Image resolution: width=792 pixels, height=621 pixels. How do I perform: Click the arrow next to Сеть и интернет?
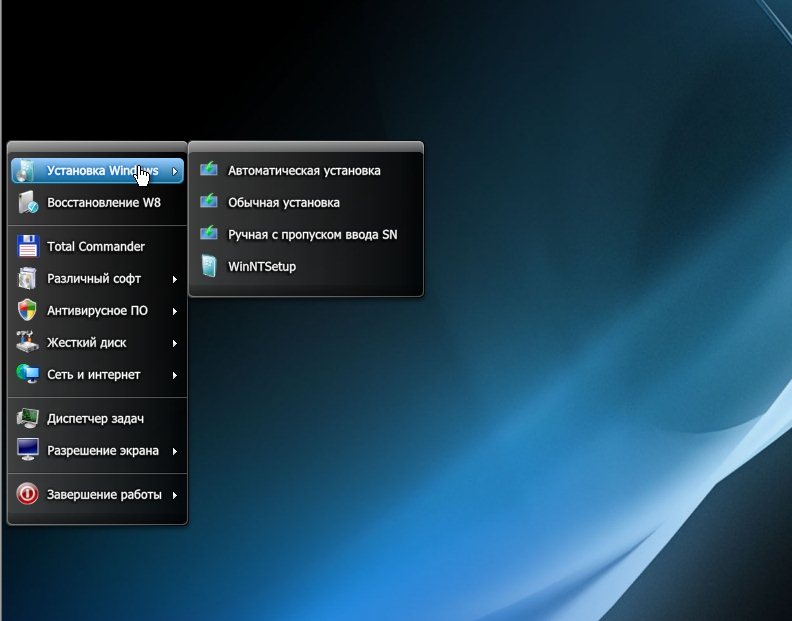(x=175, y=375)
